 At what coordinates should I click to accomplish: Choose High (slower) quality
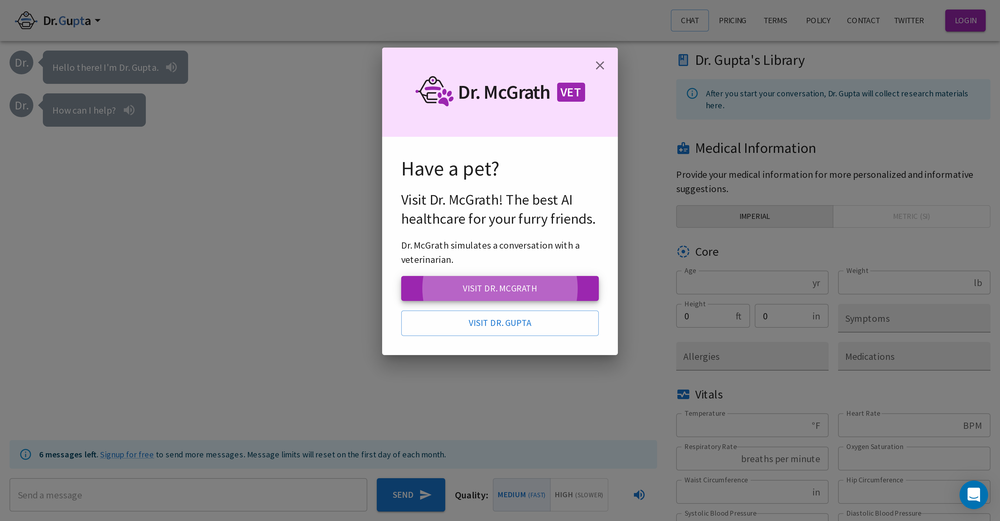point(579,495)
